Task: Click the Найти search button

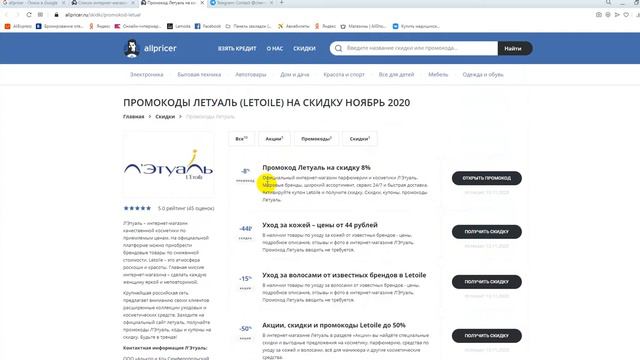Action: coord(515,48)
